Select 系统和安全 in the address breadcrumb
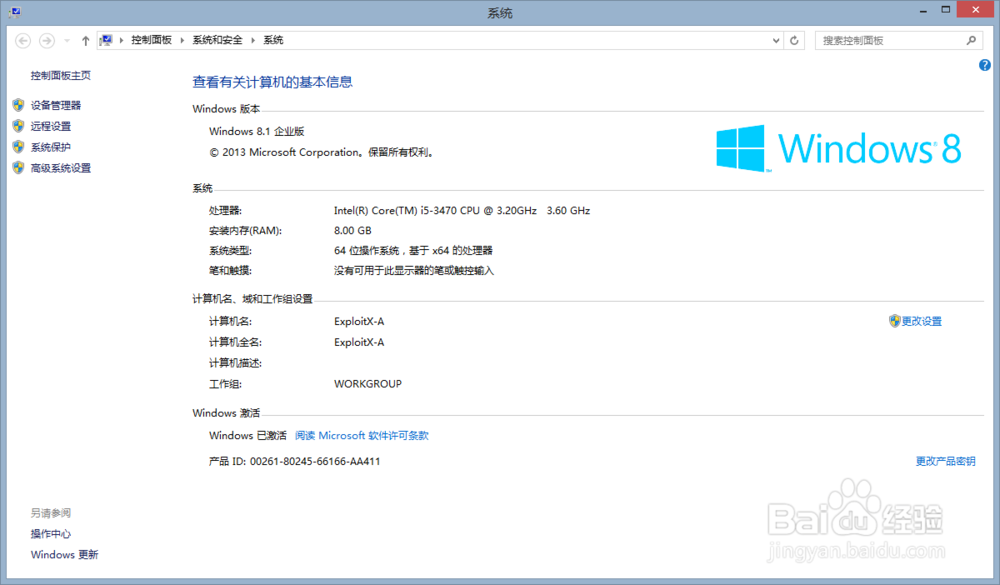 pos(217,40)
